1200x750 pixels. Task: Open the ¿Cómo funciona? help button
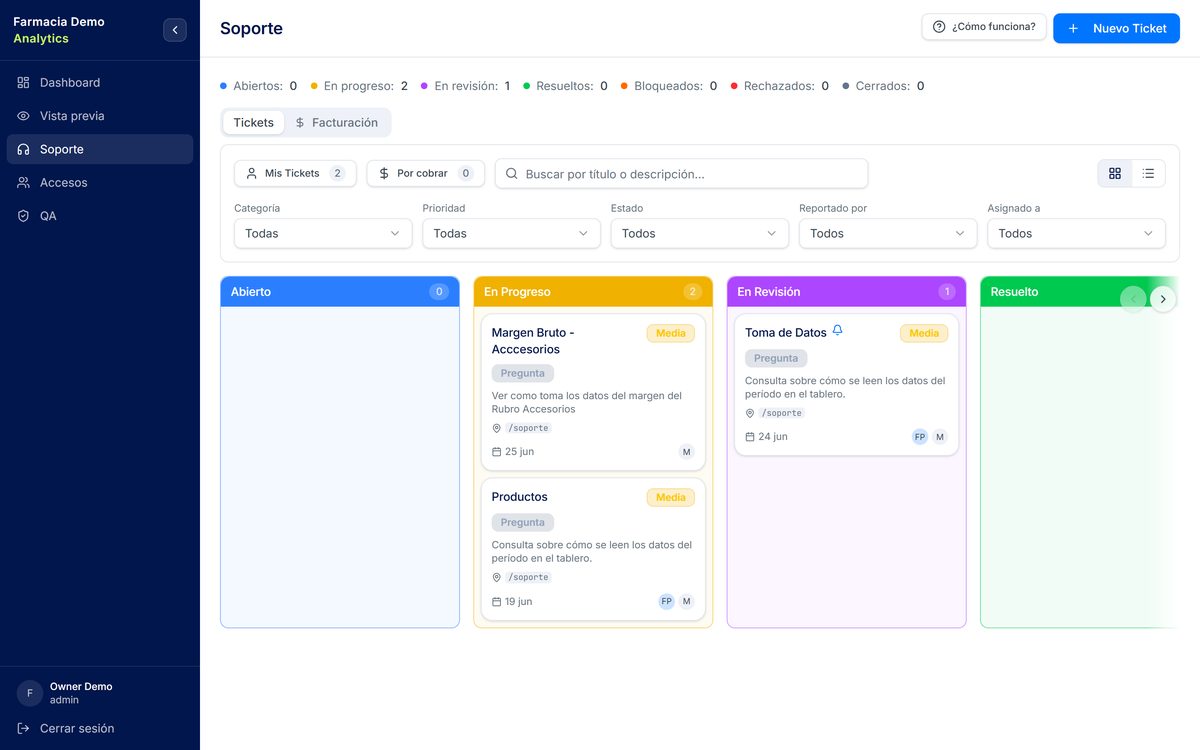tap(984, 27)
